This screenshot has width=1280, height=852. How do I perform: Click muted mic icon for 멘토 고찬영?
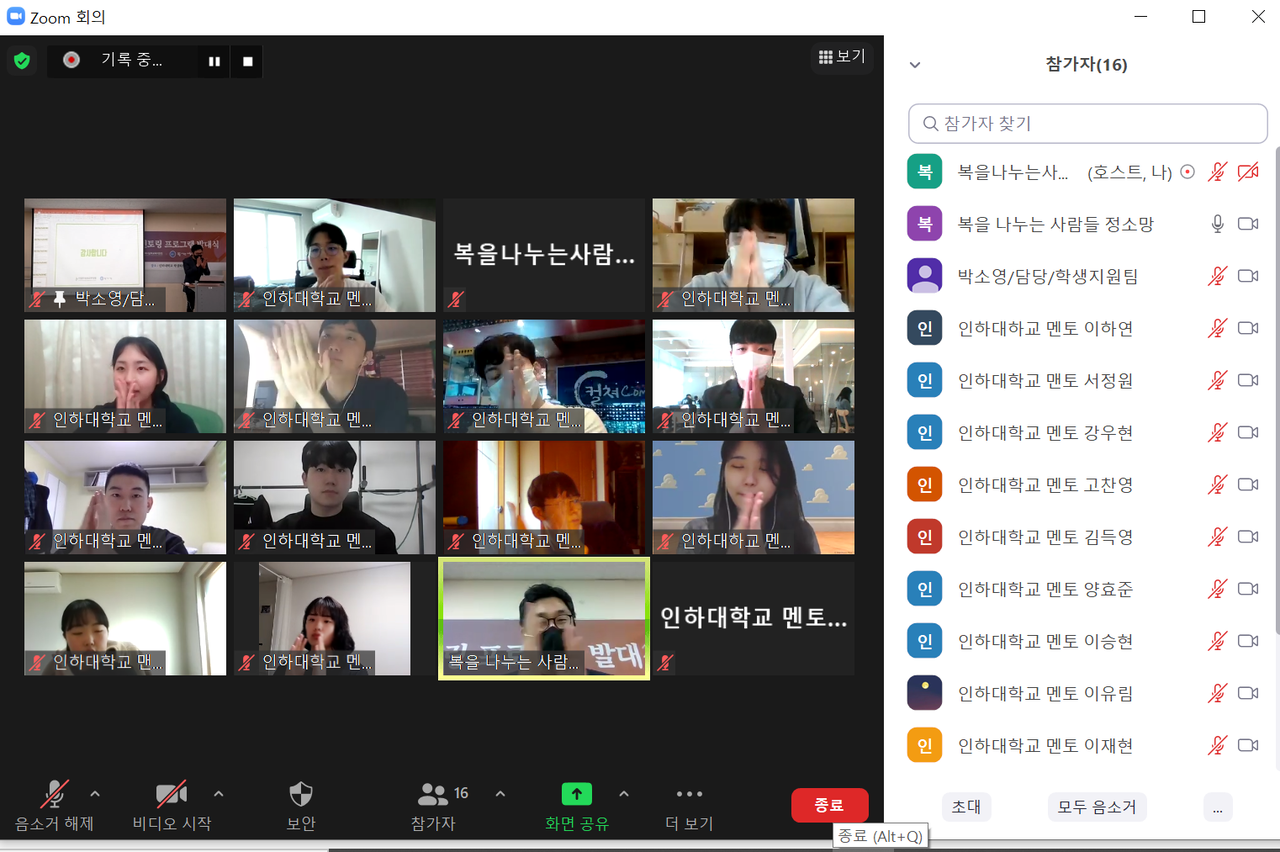pos(1217,484)
